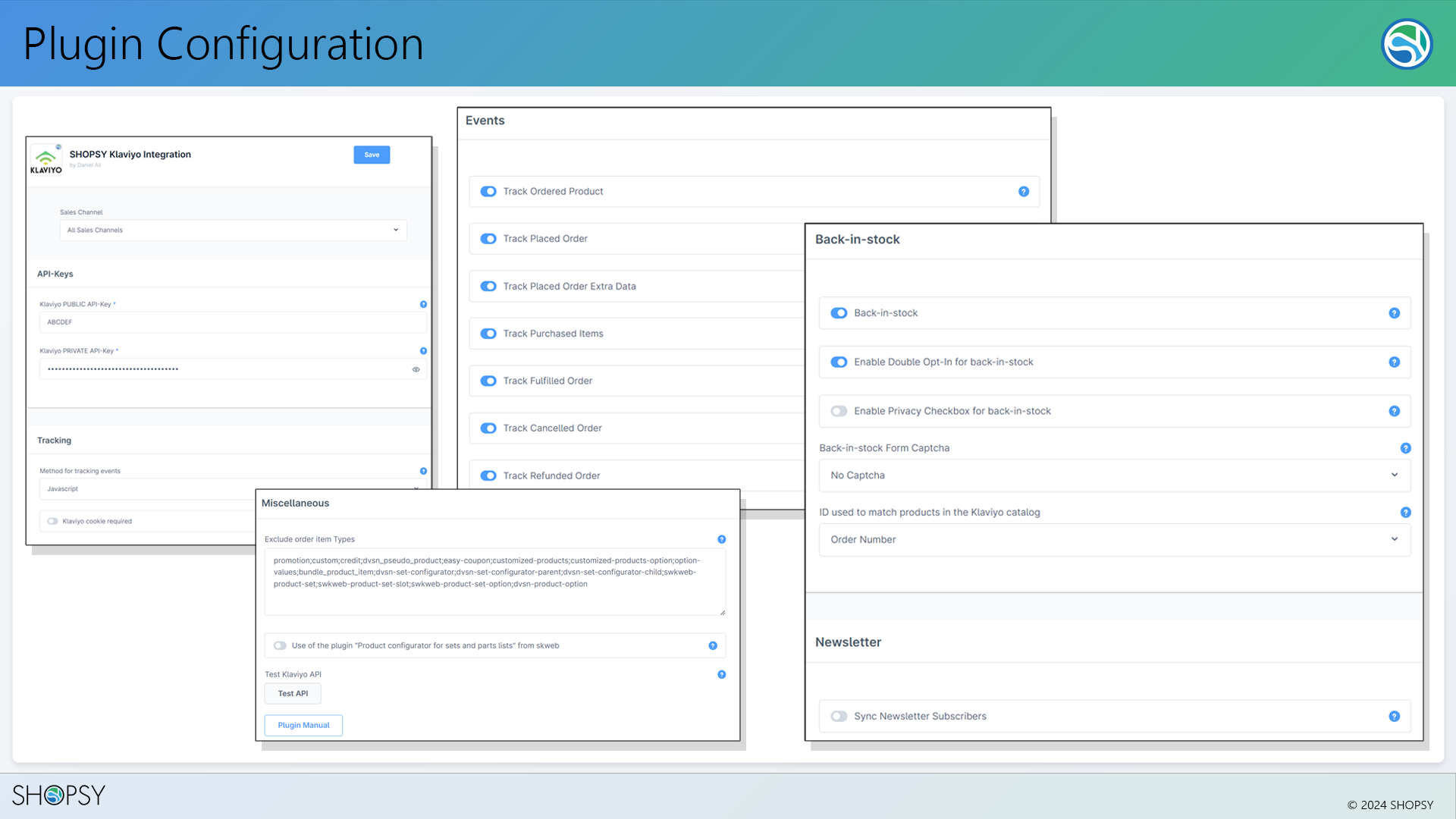
Task: Click the Miscellaneous section heading
Action: [295, 504]
